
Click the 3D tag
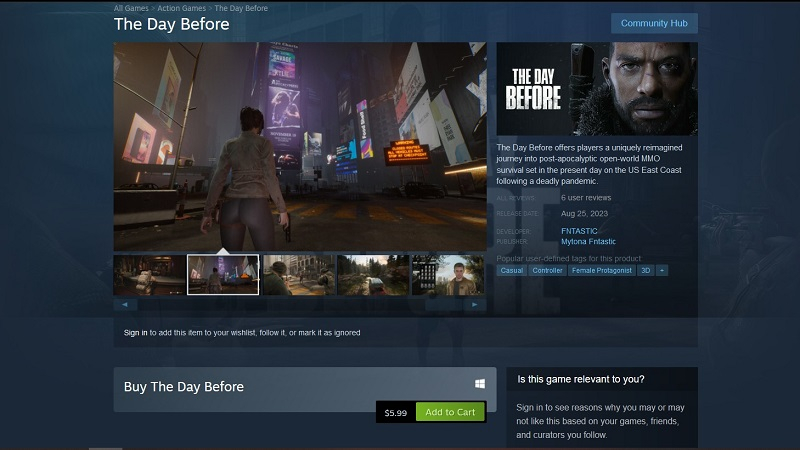click(646, 270)
